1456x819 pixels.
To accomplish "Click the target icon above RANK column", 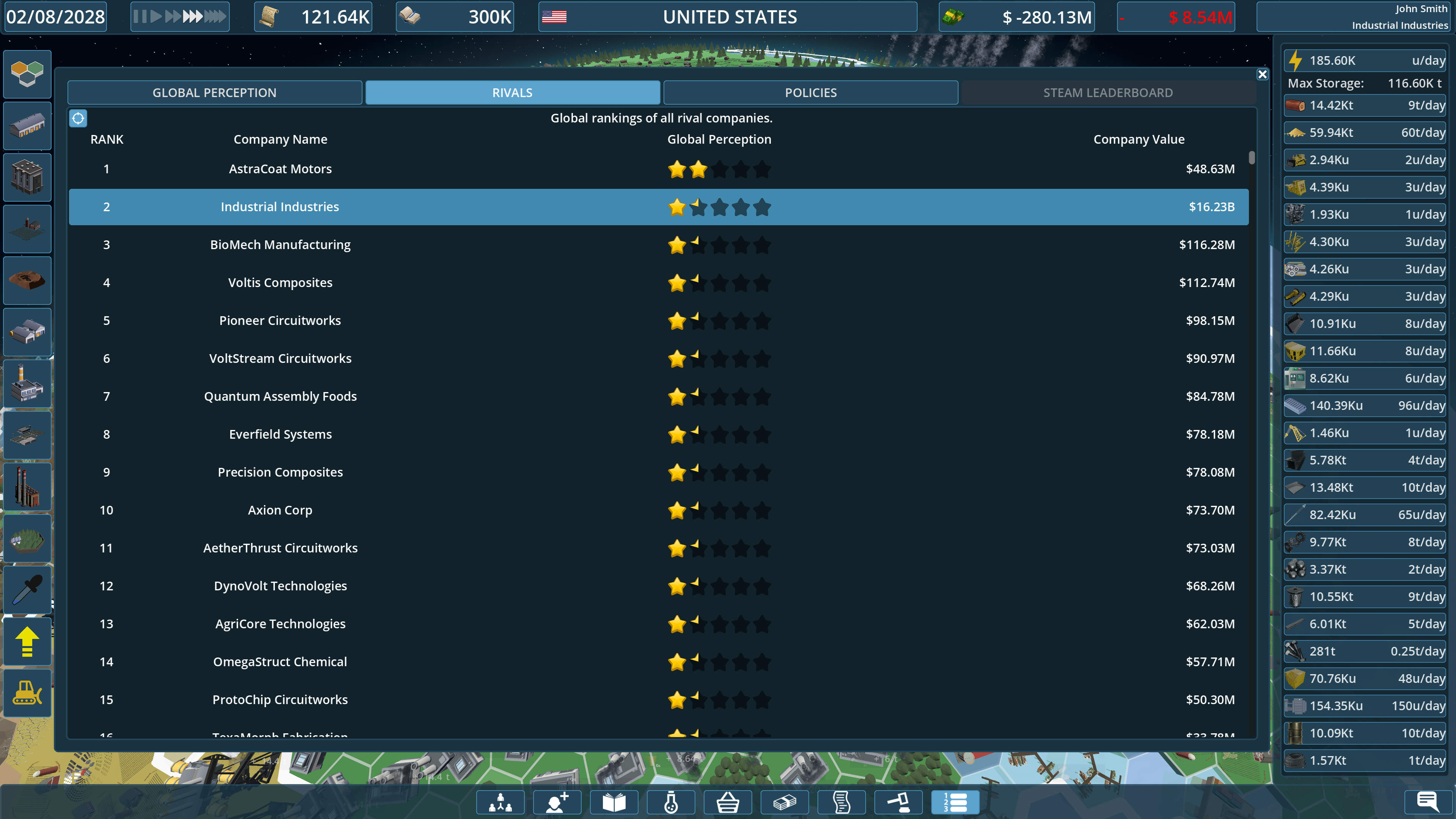I will coord(78,118).
